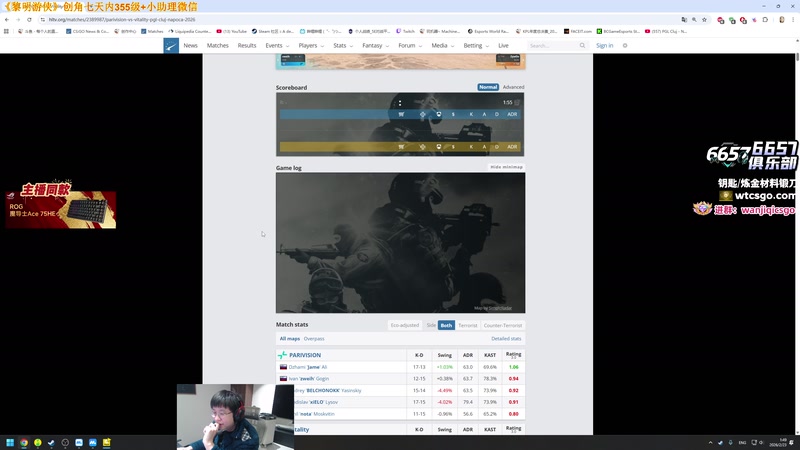800x450 pixels.
Task: Select Terrorist side in match stats
Action: [x=467, y=325]
